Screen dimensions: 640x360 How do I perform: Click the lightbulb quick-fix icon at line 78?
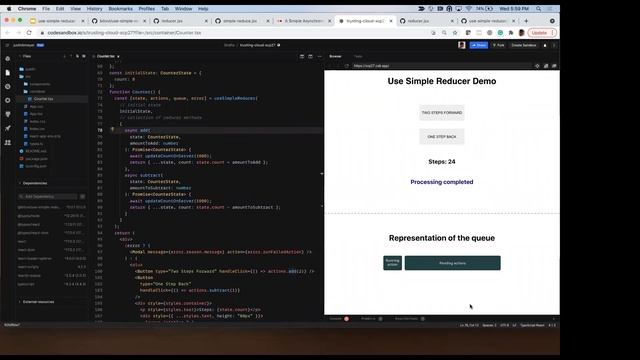point(112,130)
